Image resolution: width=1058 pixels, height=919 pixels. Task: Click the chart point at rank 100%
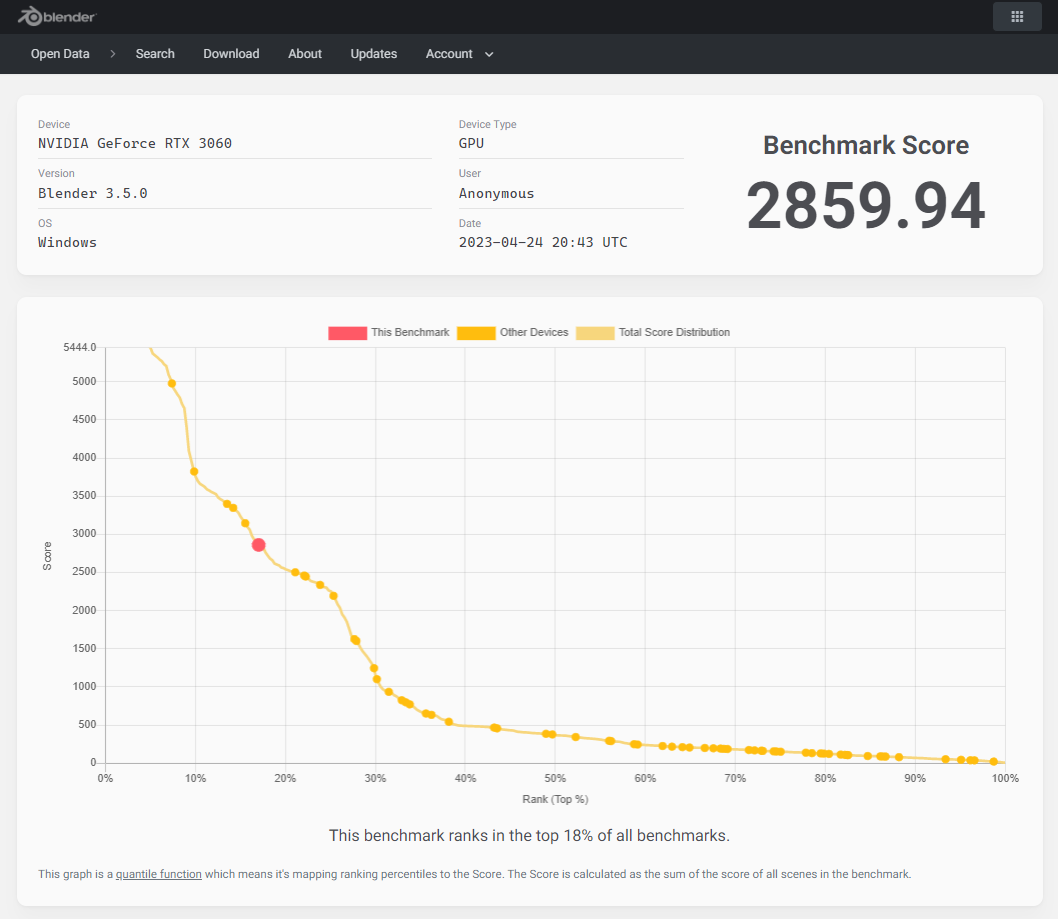(x=993, y=761)
